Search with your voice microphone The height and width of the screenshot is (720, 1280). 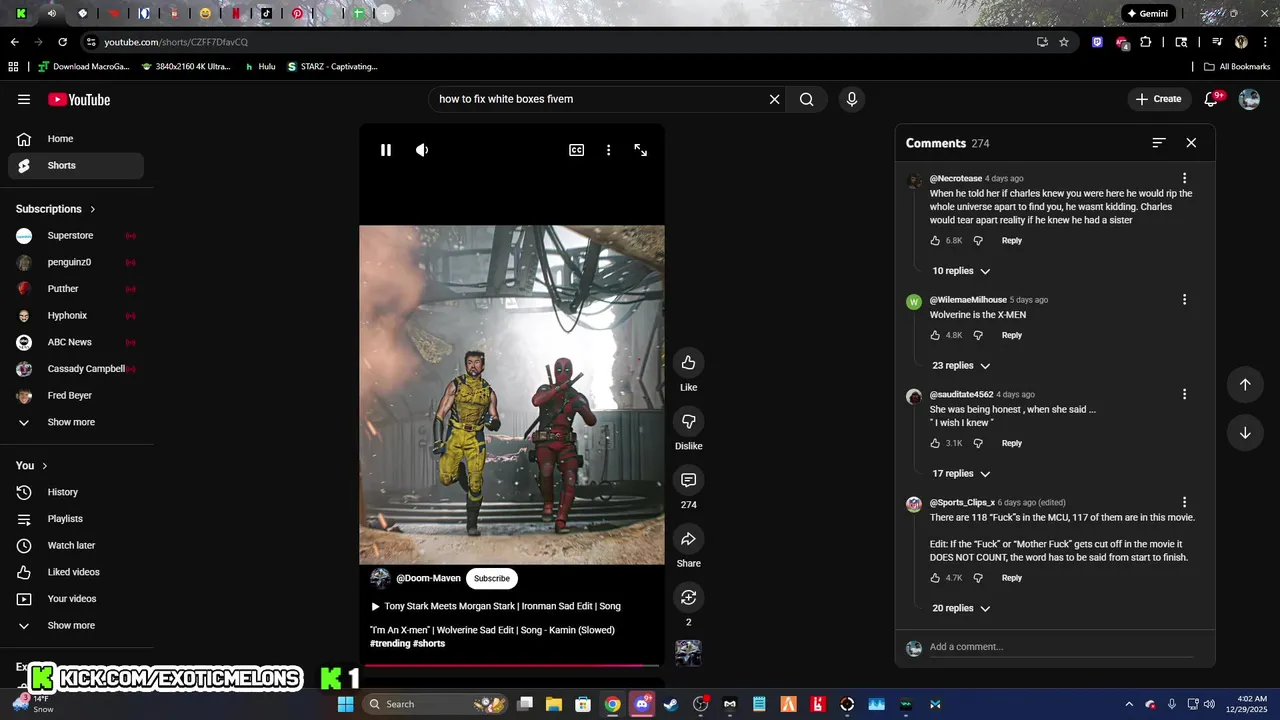coord(852,99)
